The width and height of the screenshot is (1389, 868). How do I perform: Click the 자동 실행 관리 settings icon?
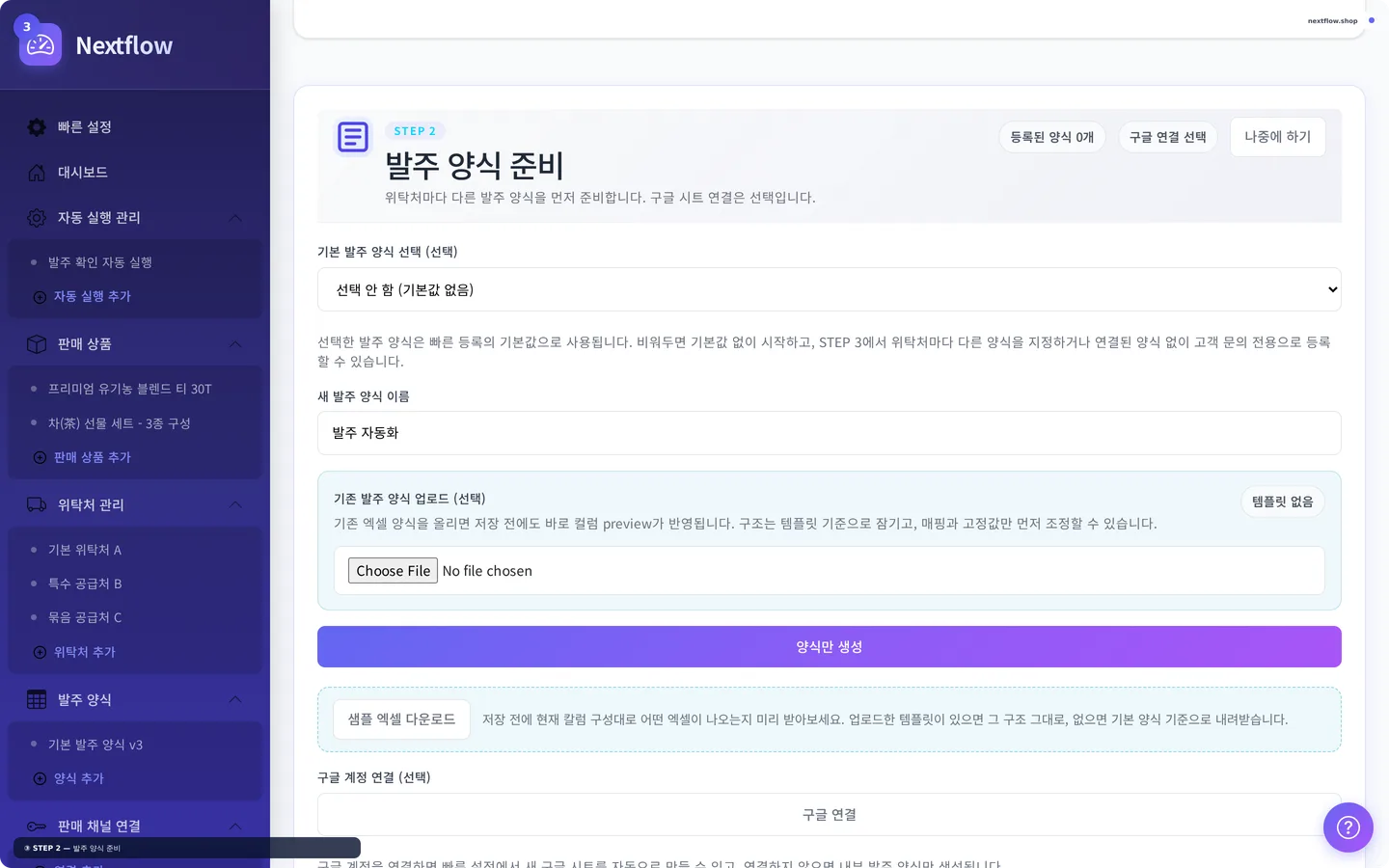36,218
